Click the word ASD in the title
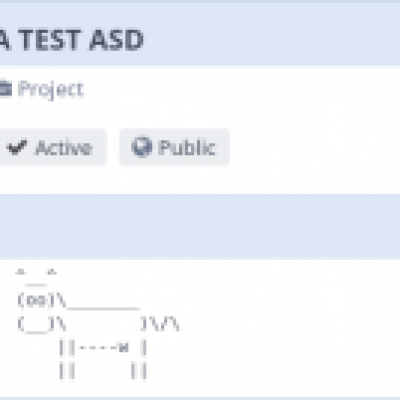The image size is (400, 400). pyautogui.click(x=116, y=40)
